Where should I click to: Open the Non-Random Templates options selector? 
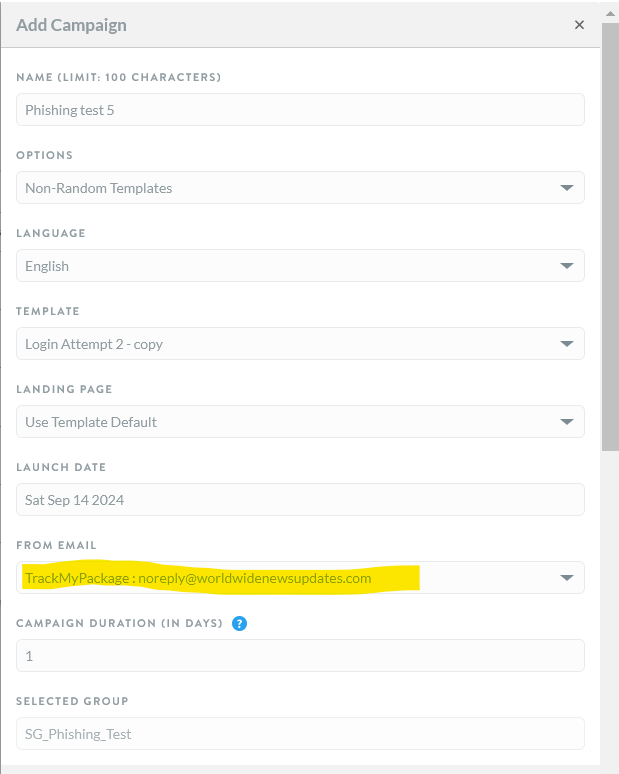[x=300, y=188]
